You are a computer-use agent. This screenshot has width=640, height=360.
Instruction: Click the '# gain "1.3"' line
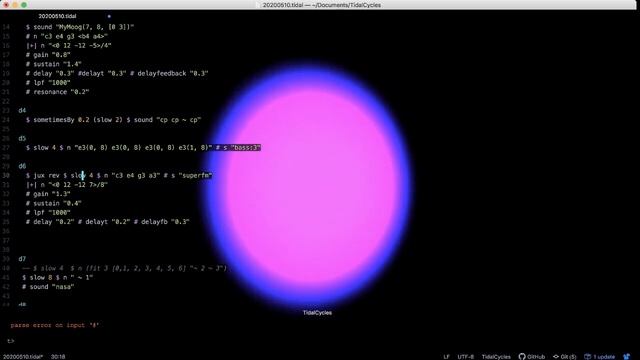48,194
